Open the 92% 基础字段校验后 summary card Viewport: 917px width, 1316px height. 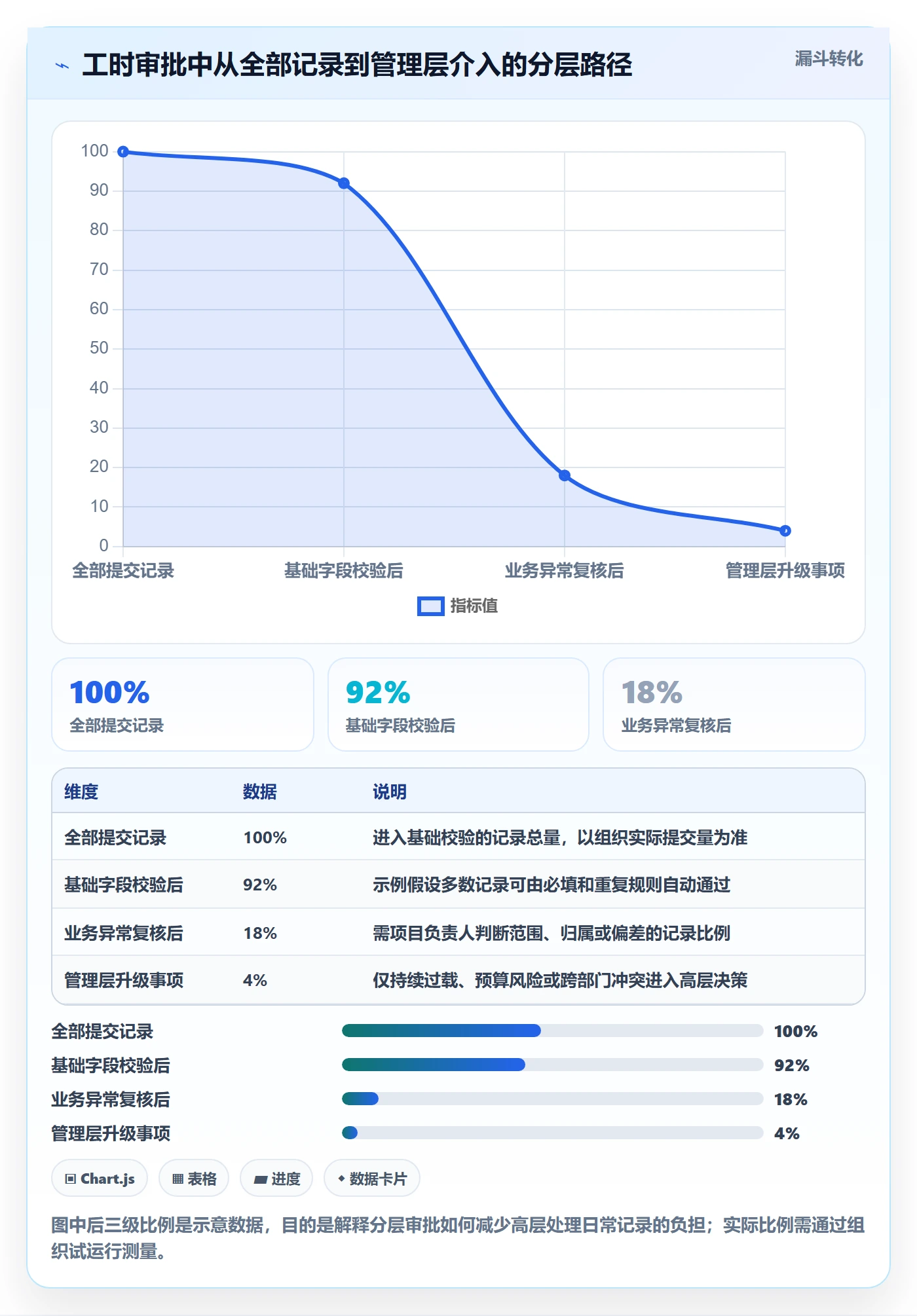pos(458,704)
